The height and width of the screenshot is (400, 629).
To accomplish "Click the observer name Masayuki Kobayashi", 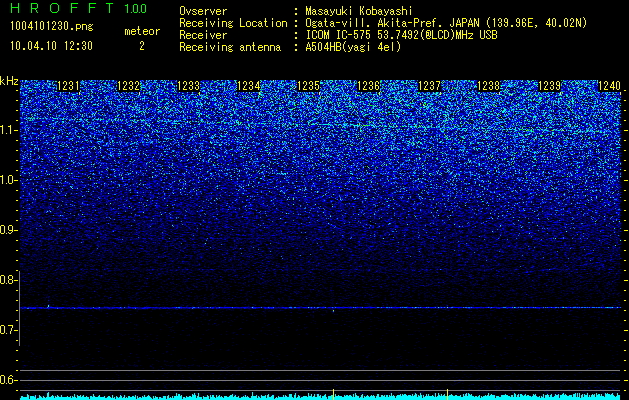I will [x=359, y=11].
